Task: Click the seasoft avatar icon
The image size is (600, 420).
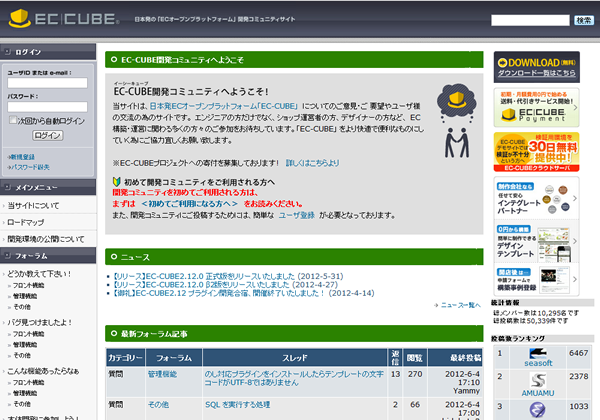Action: point(538,353)
